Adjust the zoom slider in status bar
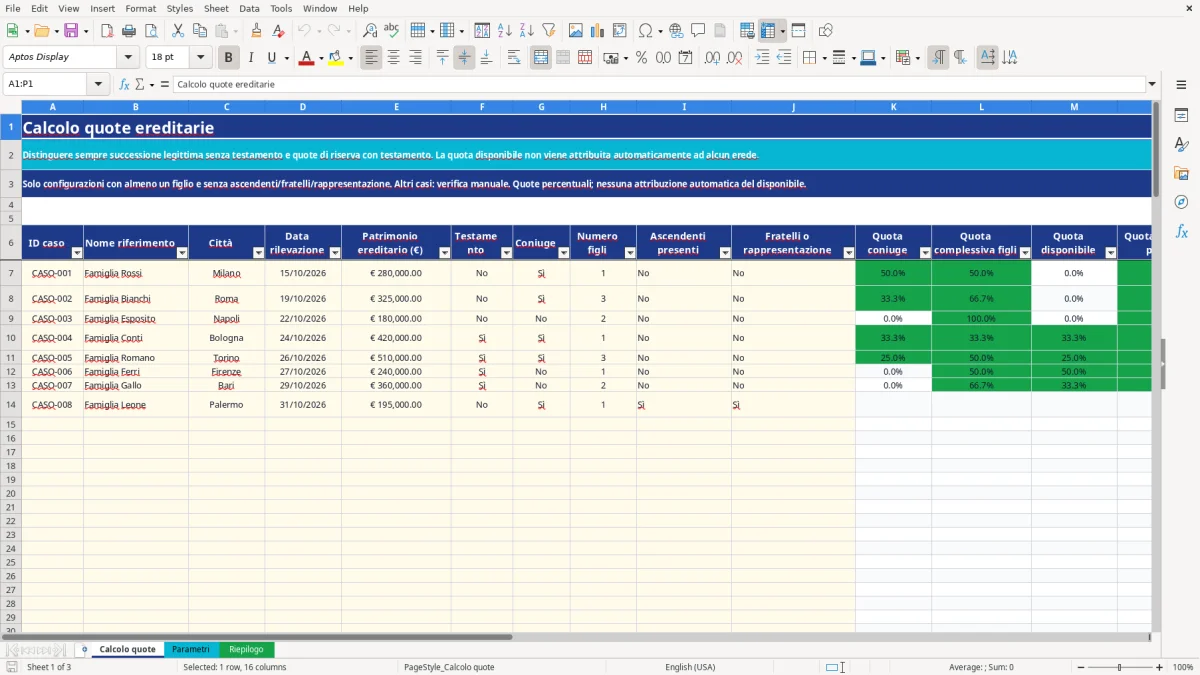The width and height of the screenshot is (1200, 675). click(x=1120, y=667)
